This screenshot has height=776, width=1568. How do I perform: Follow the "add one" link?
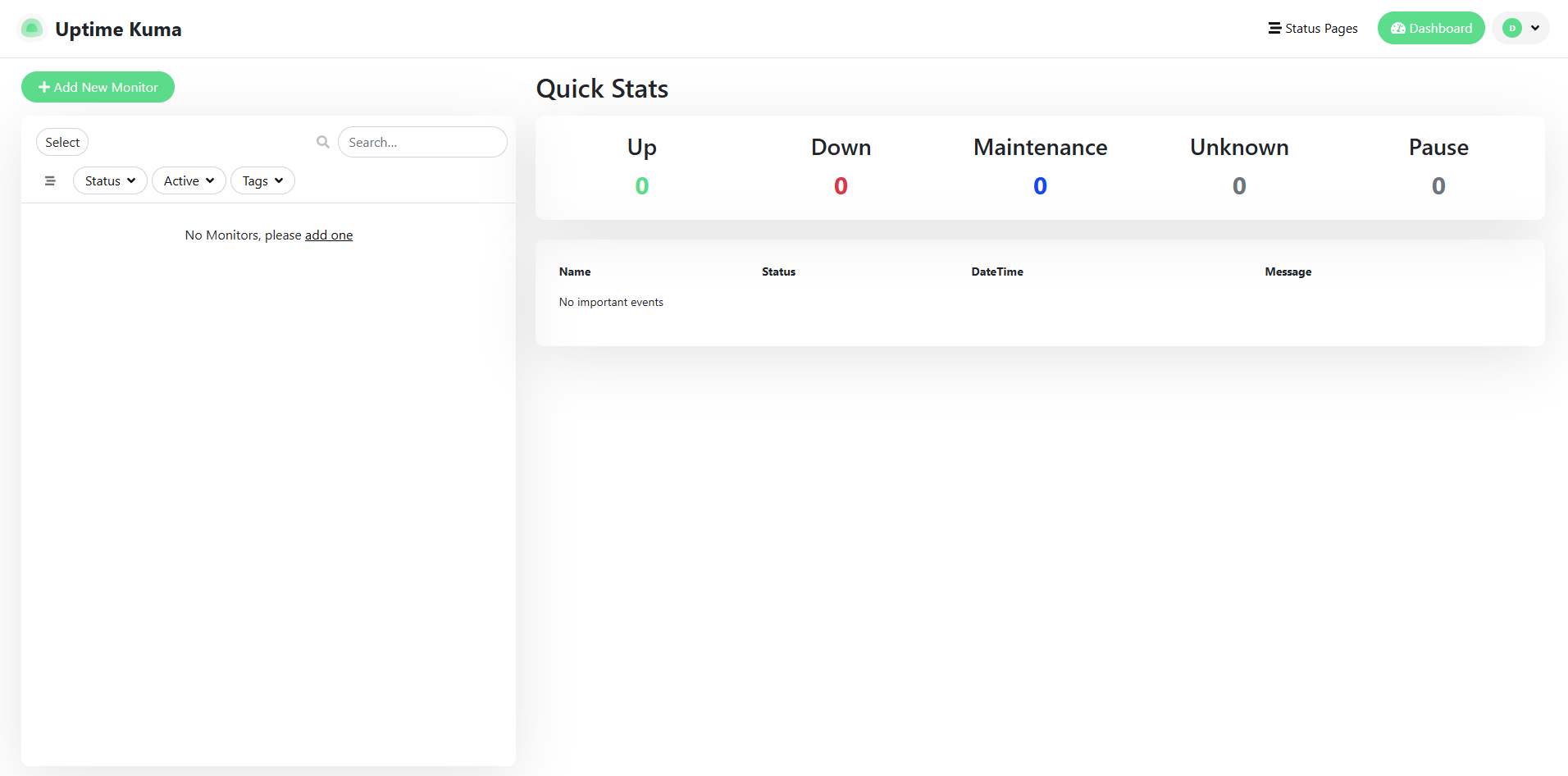[329, 235]
